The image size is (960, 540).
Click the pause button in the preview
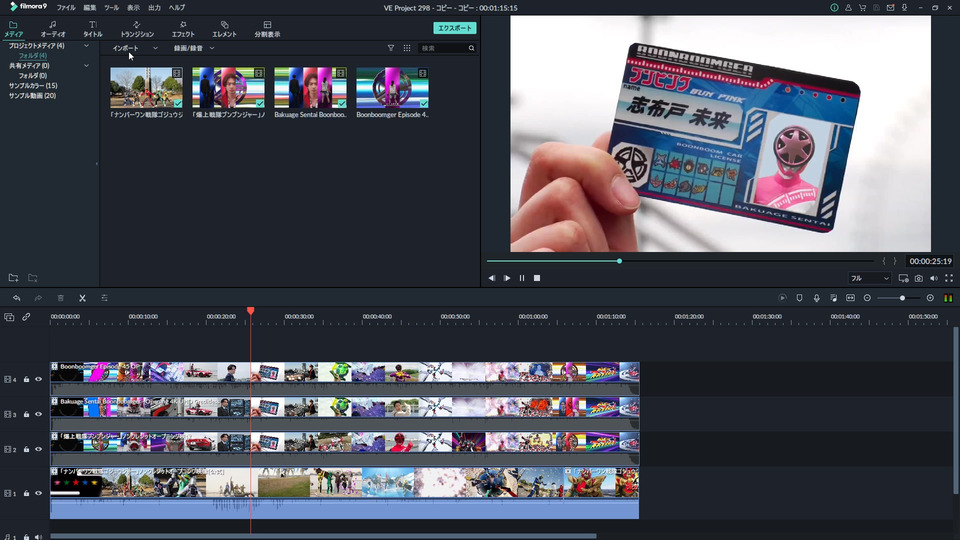(522, 279)
